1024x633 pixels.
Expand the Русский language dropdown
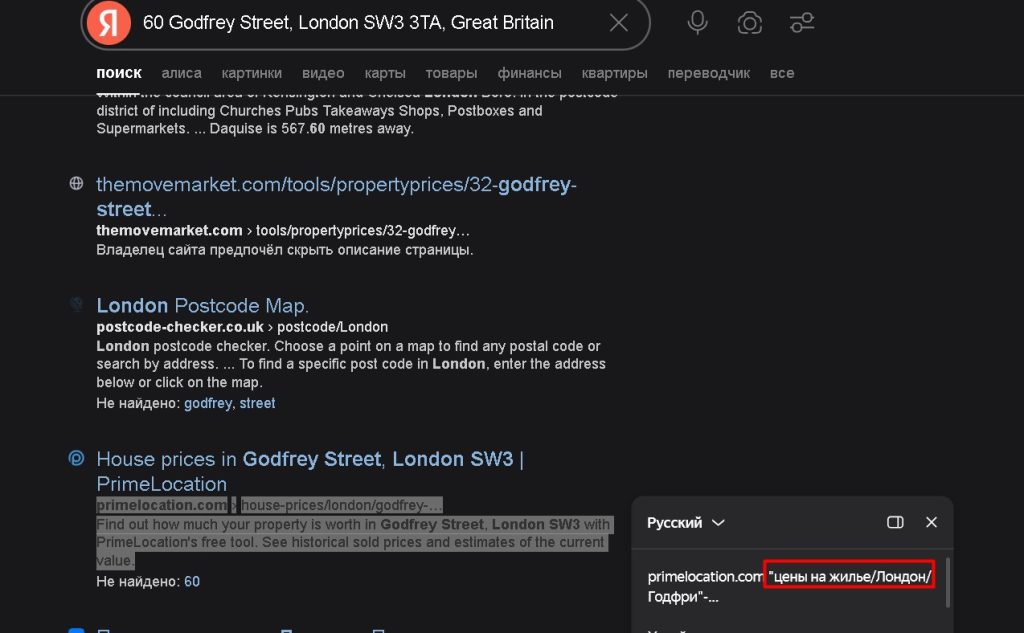685,522
